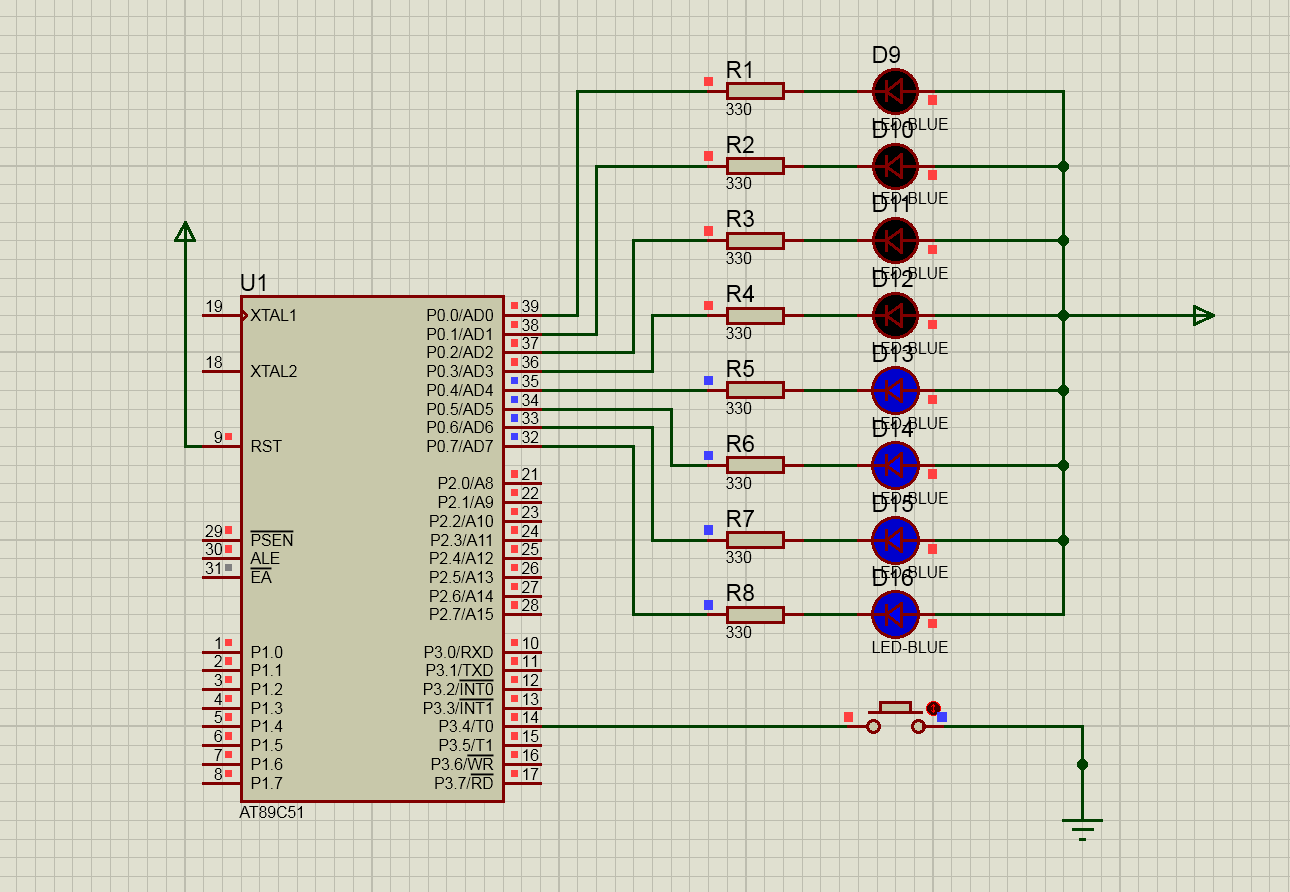Click the R2 resistor body
The image size is (1290, 892).
tap(755, 166)
